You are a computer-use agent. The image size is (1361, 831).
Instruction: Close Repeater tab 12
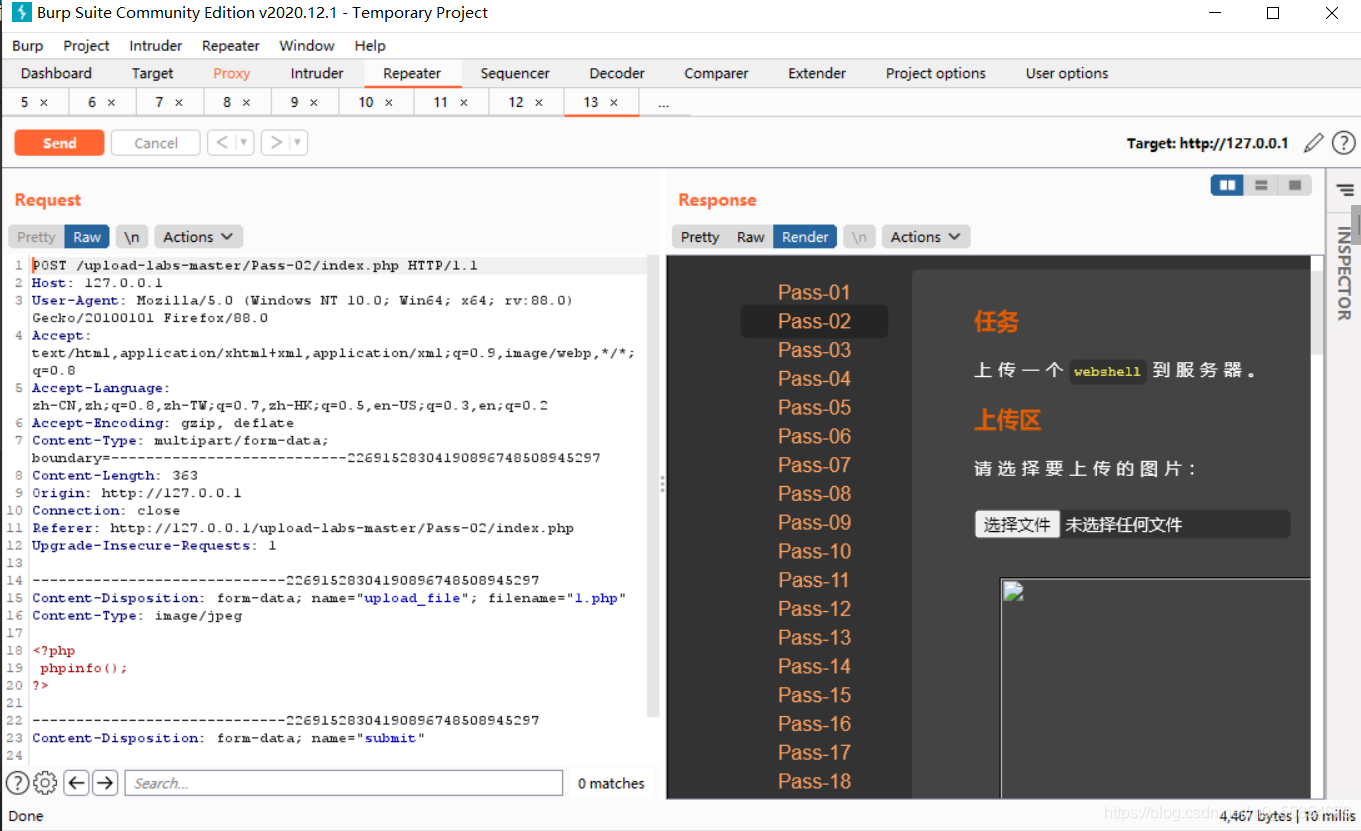pyautogui.click(x=539, y=103)
